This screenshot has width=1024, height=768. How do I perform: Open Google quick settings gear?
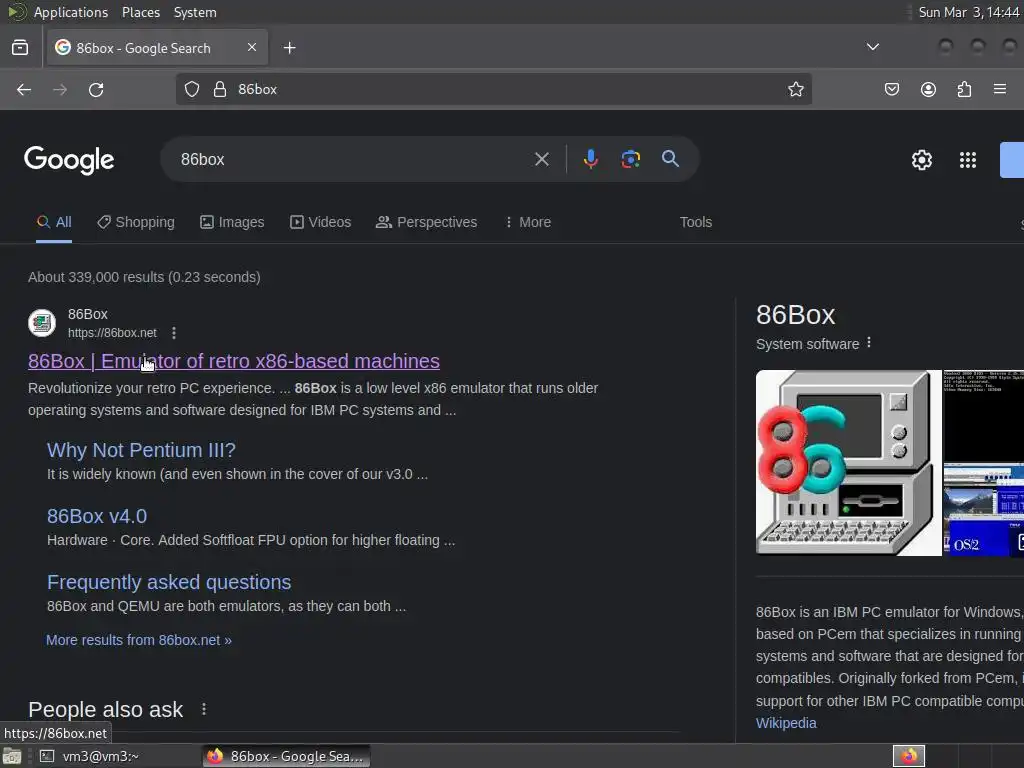pos(921,160)
